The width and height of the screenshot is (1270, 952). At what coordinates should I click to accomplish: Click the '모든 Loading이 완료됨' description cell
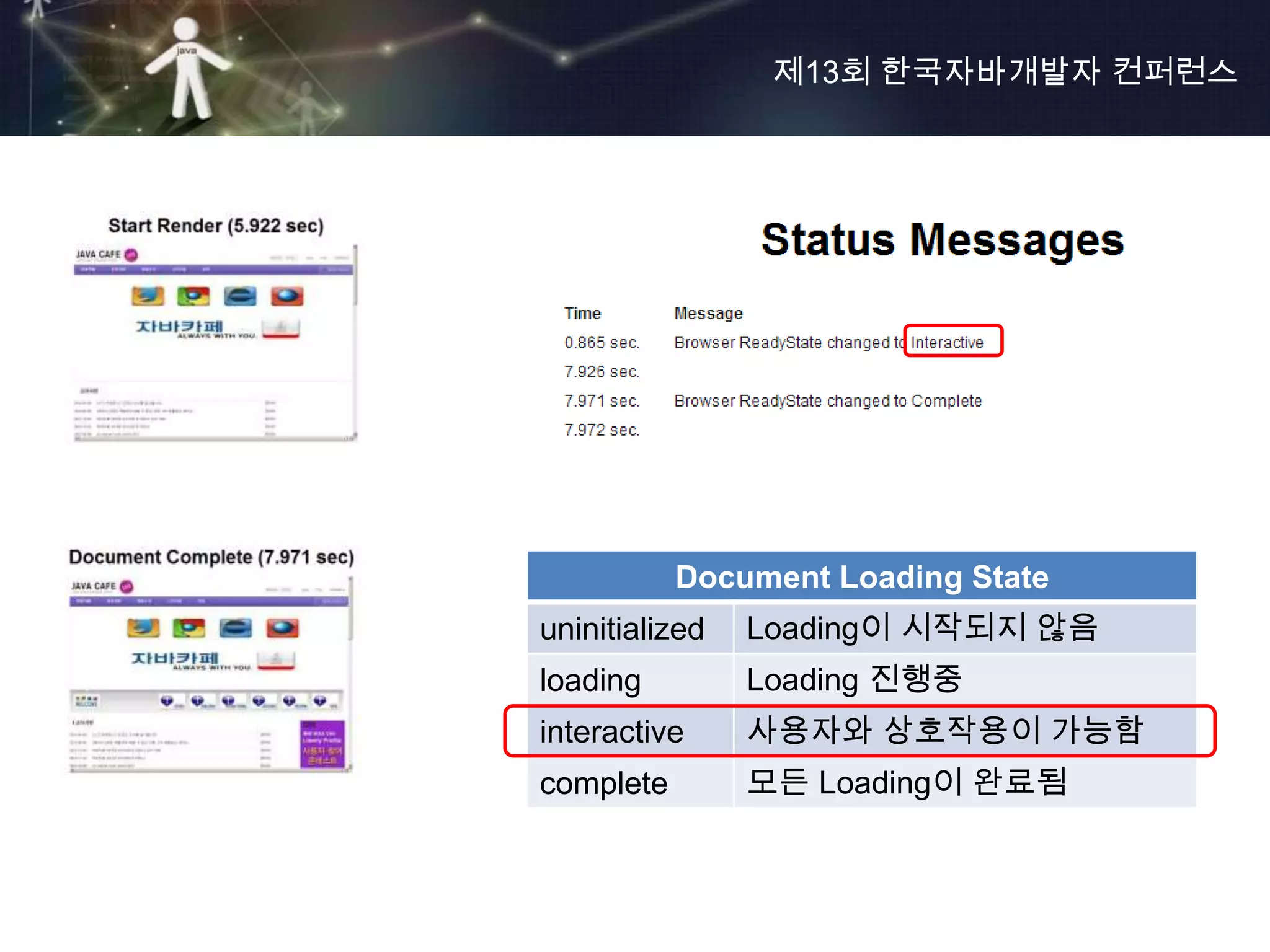pos(965,782)
